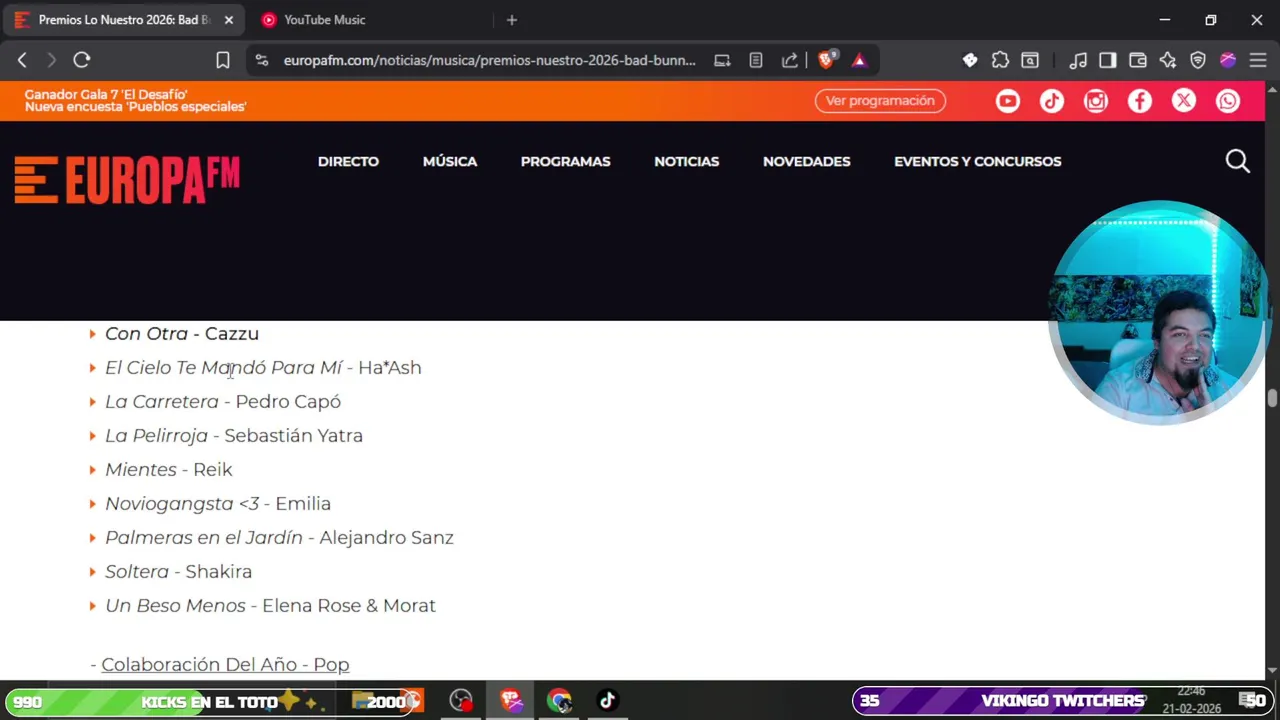This screenshot has width=1280, height=720.
Task: Open EVENTOS Y CONCURSOS menu
Action: (x=977, y=161)
